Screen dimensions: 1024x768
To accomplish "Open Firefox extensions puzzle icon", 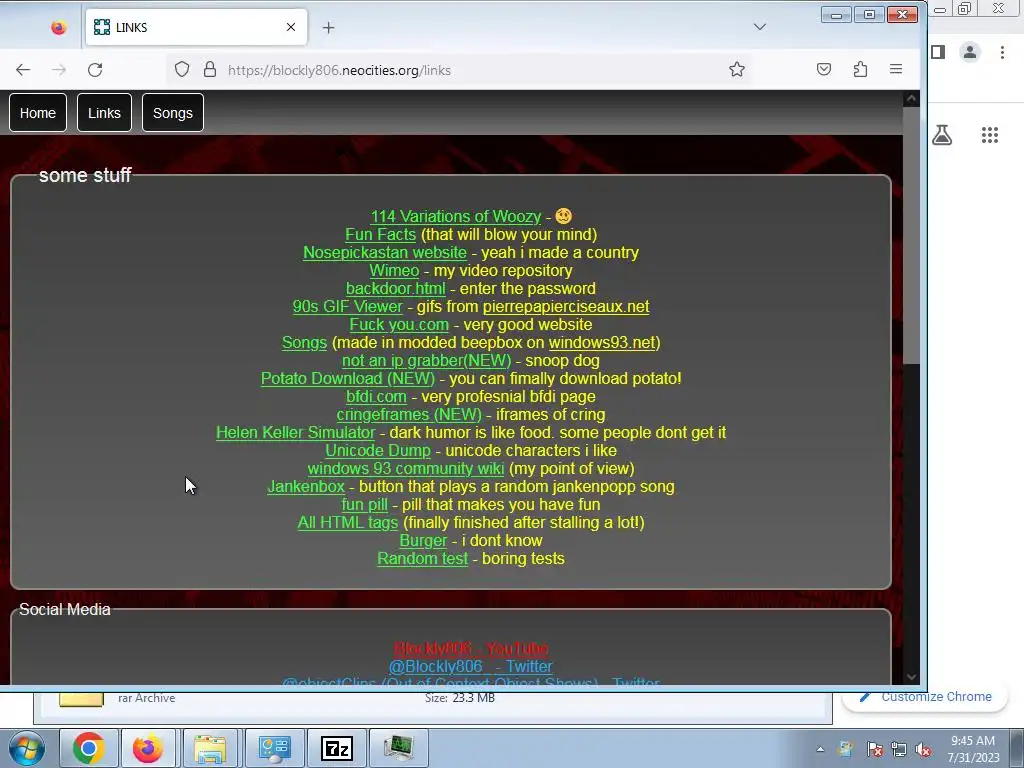I will click(x=861, y=69).
